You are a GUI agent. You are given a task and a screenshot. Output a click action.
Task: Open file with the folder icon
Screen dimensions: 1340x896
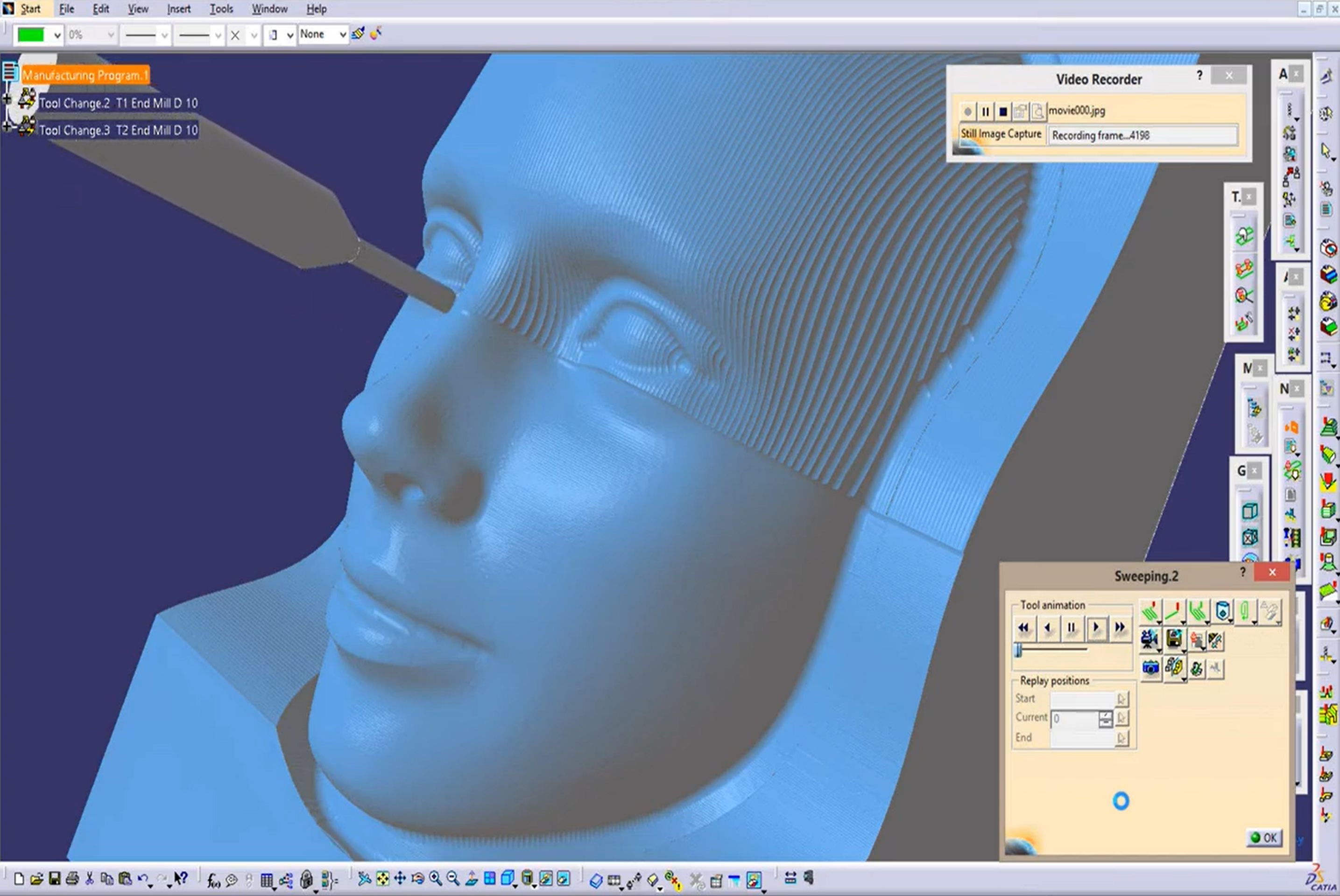[x=36, y=879]
